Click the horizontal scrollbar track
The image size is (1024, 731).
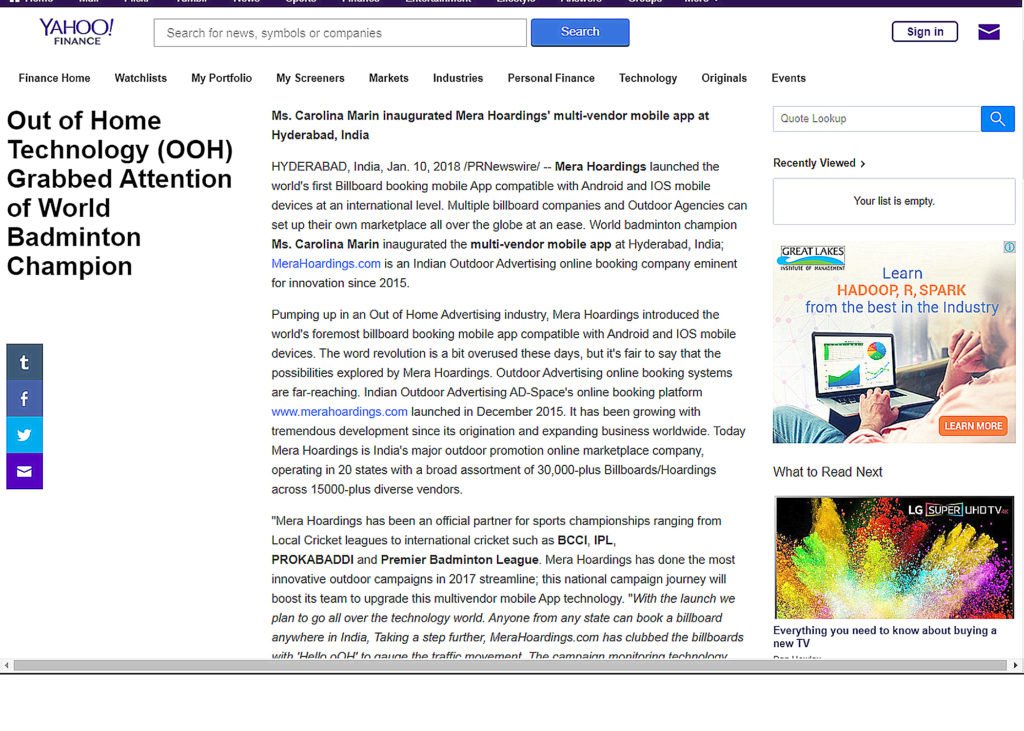510,665
